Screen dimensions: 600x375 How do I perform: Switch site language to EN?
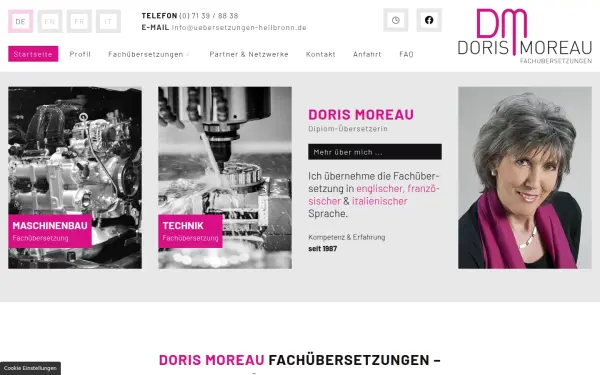50,21
